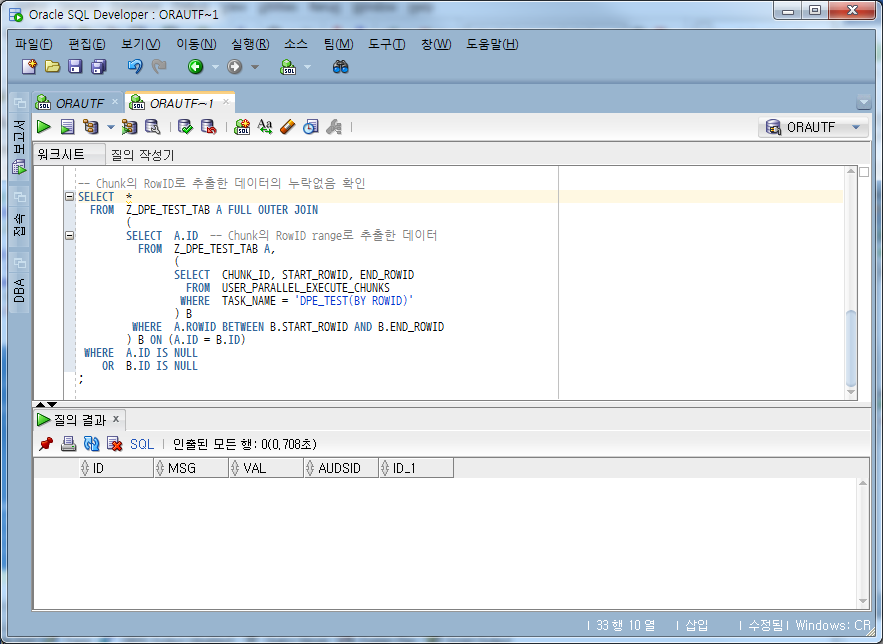Viewport: 883px width, 644px height.
Task: Click the SQL editor vertical scrollbar thumb
Action: click(x=851, y=347)
